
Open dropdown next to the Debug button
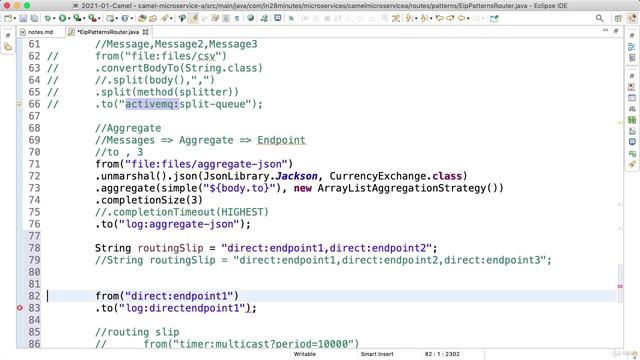(x=53, y=19)
